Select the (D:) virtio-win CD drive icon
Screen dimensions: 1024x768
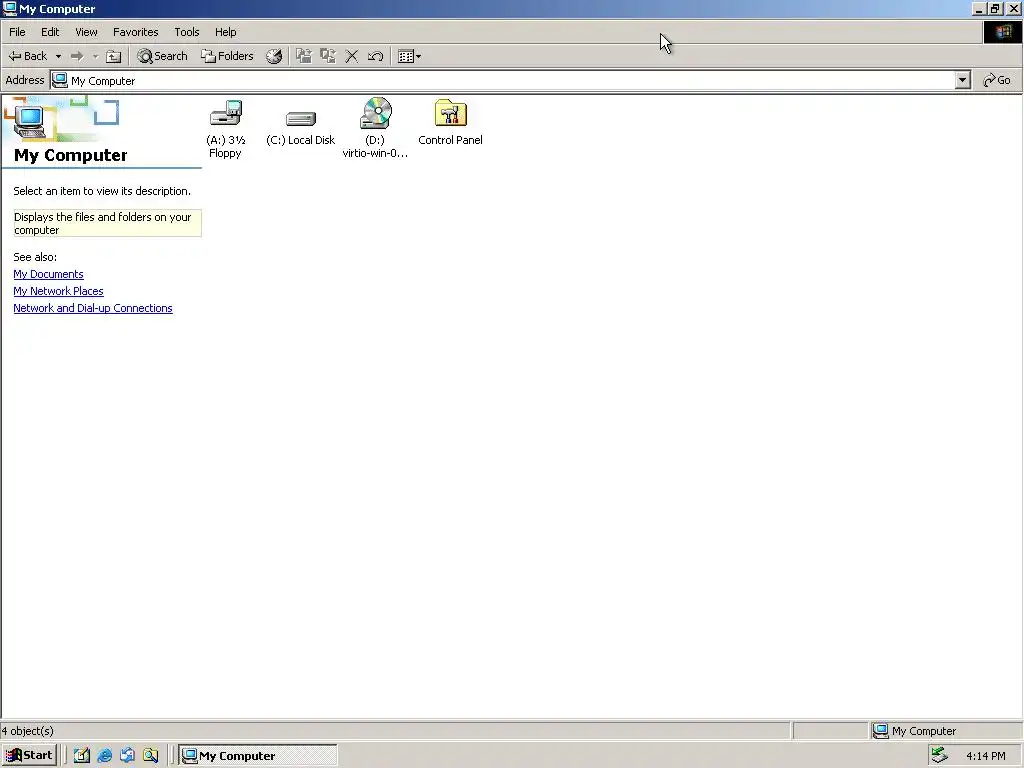click(376, 113)
